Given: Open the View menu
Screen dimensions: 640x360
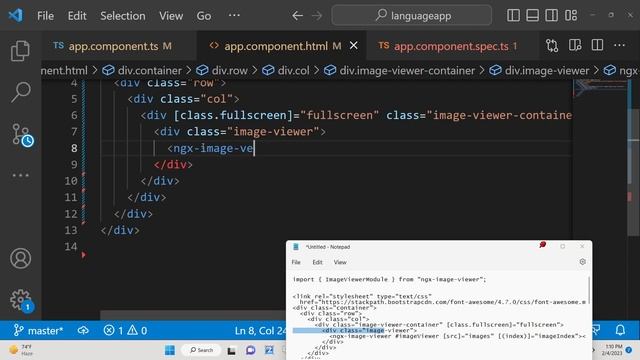Looking at the screenshot, I should pyautogui.click(x=171, y=16).
